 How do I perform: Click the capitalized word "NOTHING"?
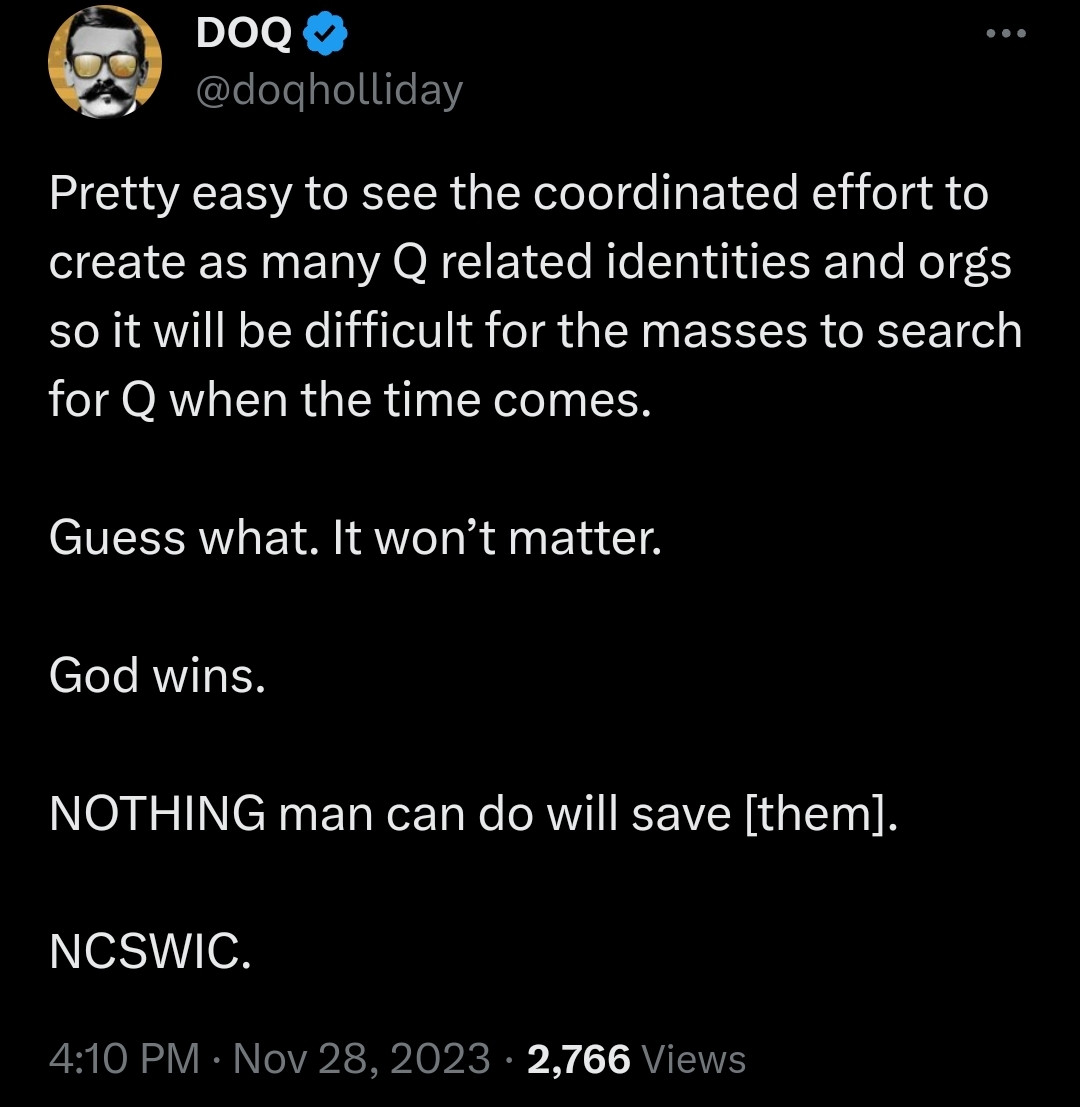click(157, 815)
